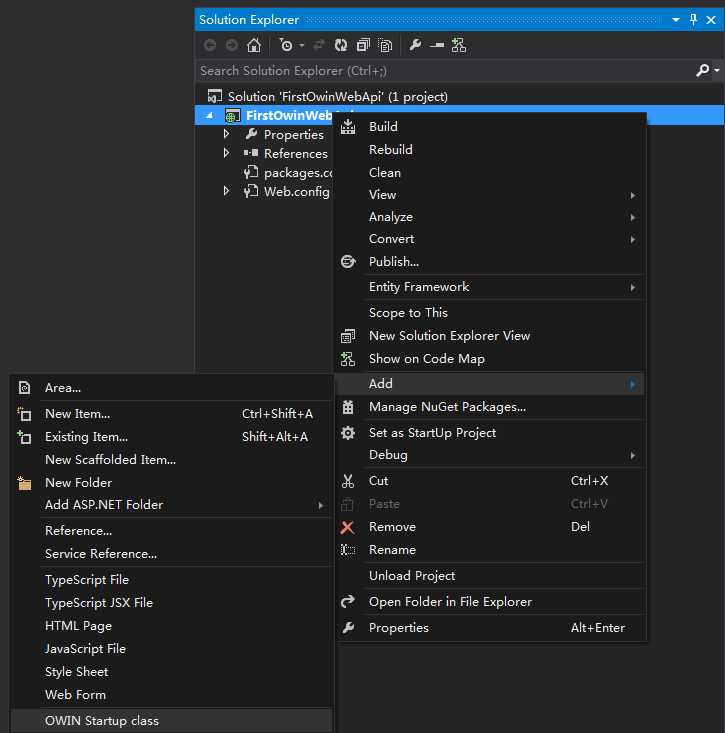
Task: Choose Rebuild from context menu
Action: click(x=490, y=150)
